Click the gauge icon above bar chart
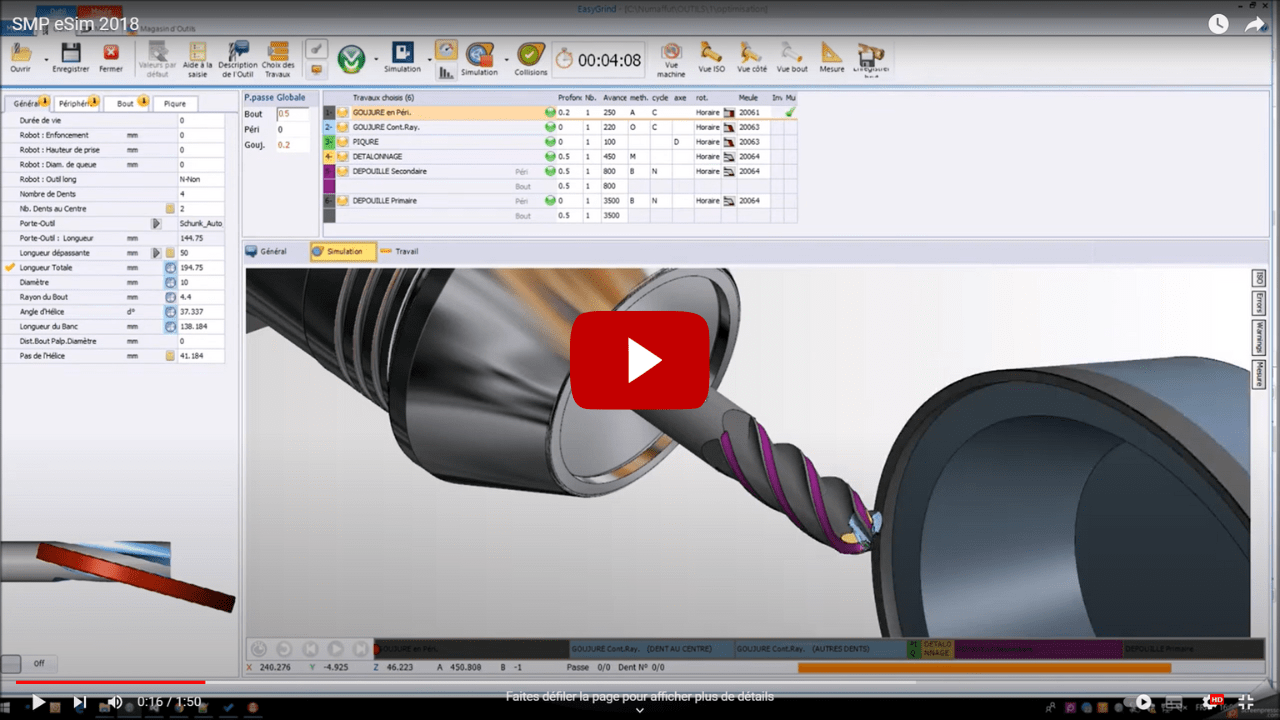Screen dimensions: 1280x720 pyautogui.click(x=446, y=50)
